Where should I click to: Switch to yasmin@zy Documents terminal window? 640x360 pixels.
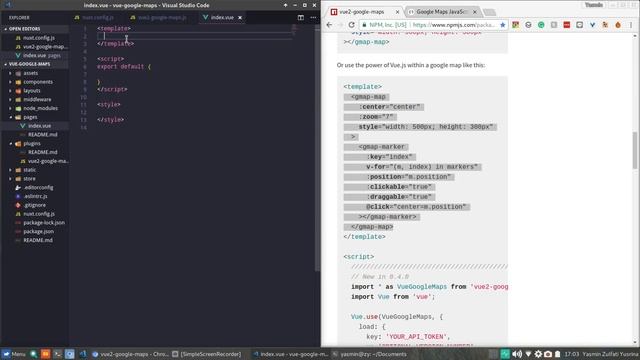coord(369,354)
